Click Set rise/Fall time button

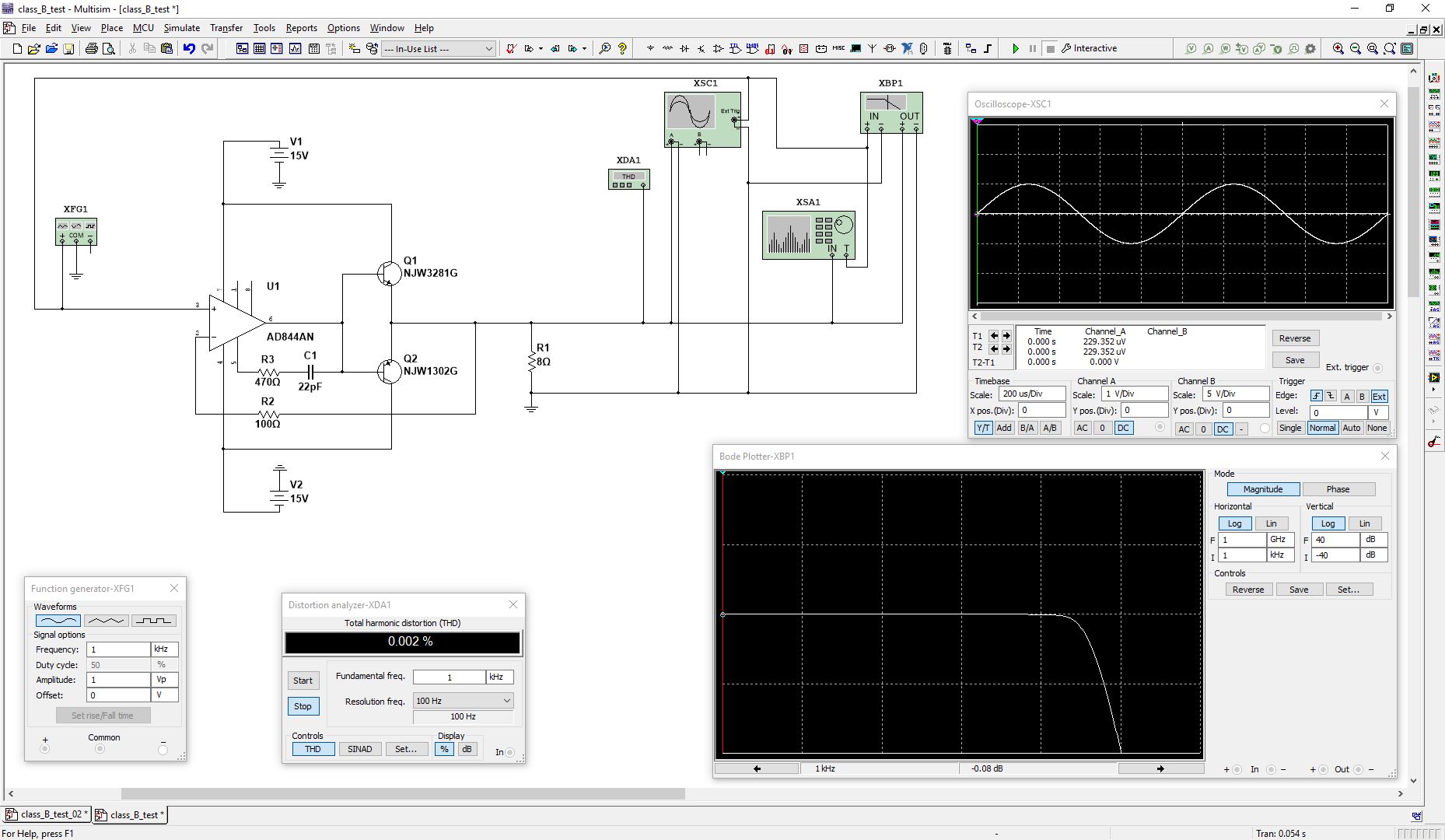tap(103, 716)
